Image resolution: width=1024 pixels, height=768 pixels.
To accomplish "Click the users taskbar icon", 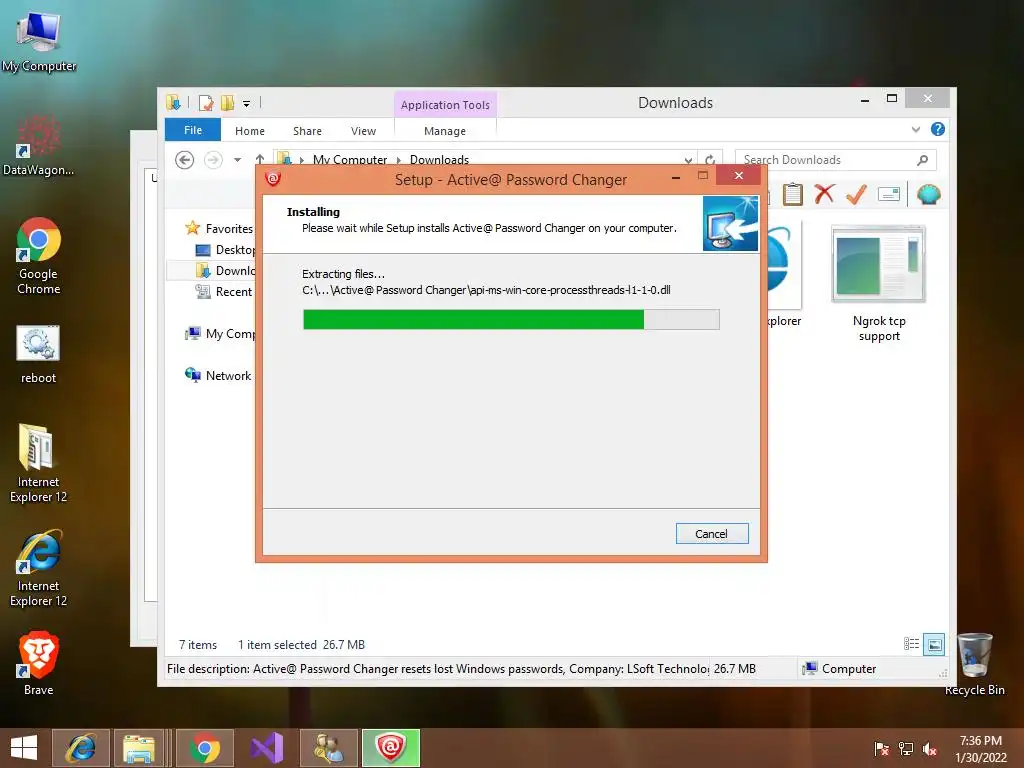I will point(328,748).
